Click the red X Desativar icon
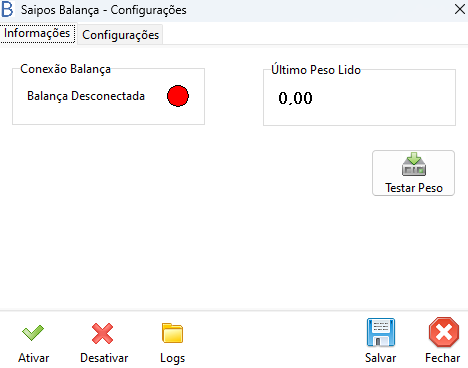This screenshot has height=368, width=468. point(102,333)
